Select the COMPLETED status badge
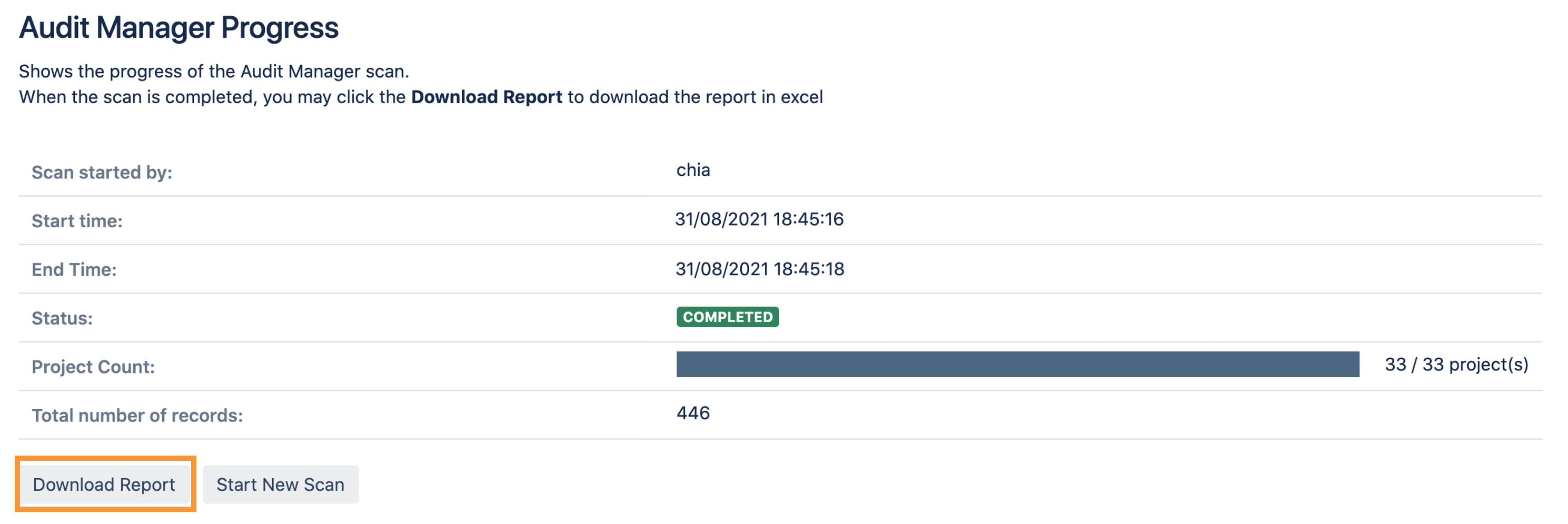The image size is (1568, 524). [727, 316]
